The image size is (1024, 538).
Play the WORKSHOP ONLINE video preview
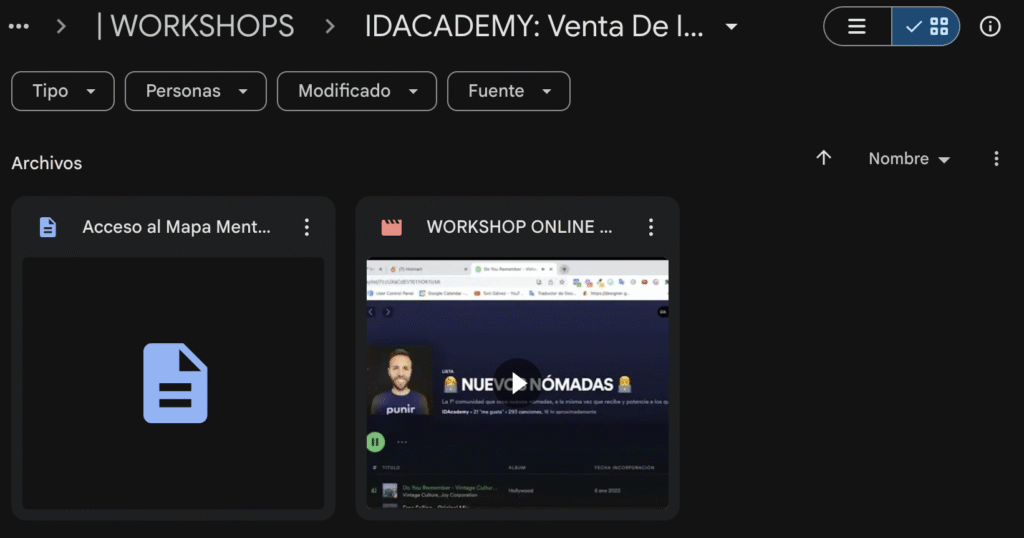tap(517, 382)
